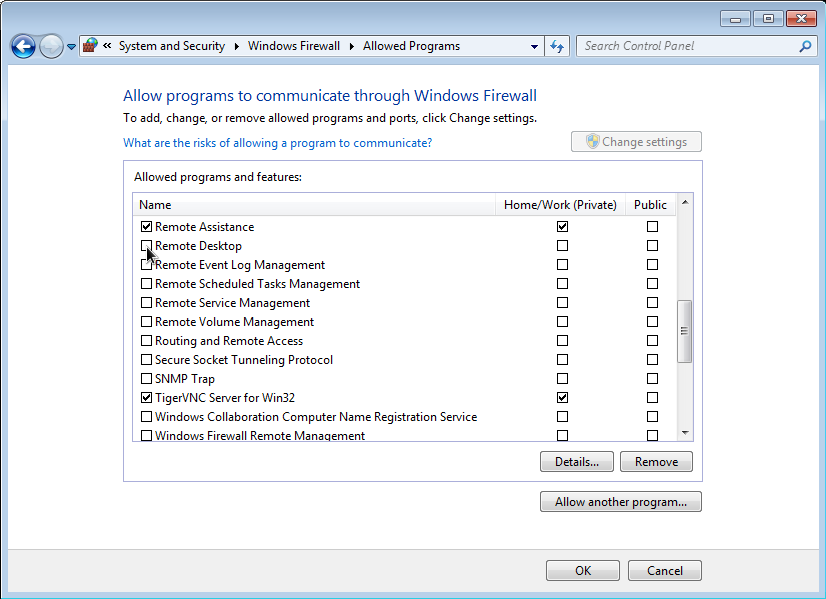
Task: Go to System and Security breadcrumb
Action: 172,46
